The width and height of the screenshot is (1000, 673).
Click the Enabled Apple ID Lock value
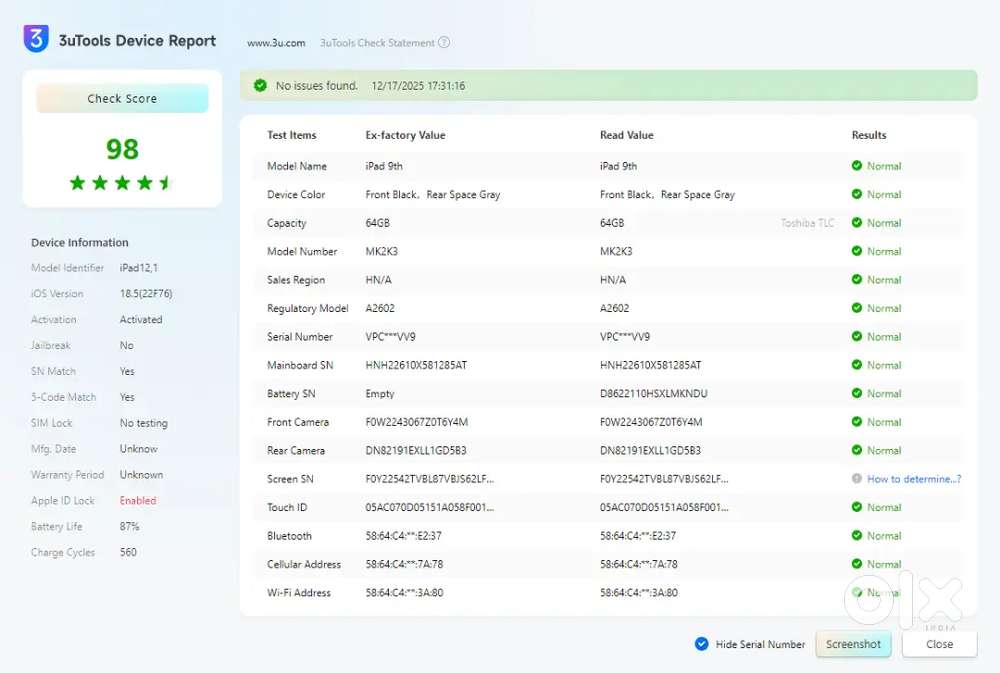pos(138,501)
